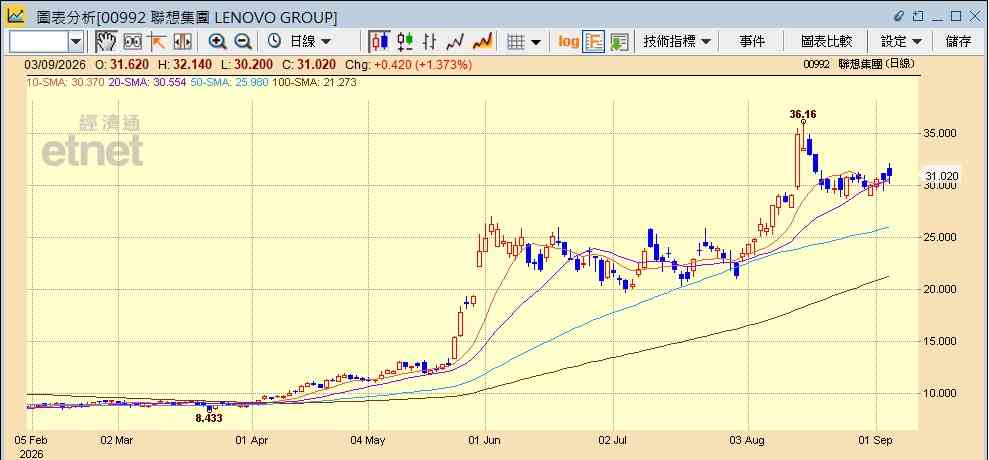This screenshot has height=460, width=989.
Task: Click the 01 Jun date axis label
Action: pos(484,439)
